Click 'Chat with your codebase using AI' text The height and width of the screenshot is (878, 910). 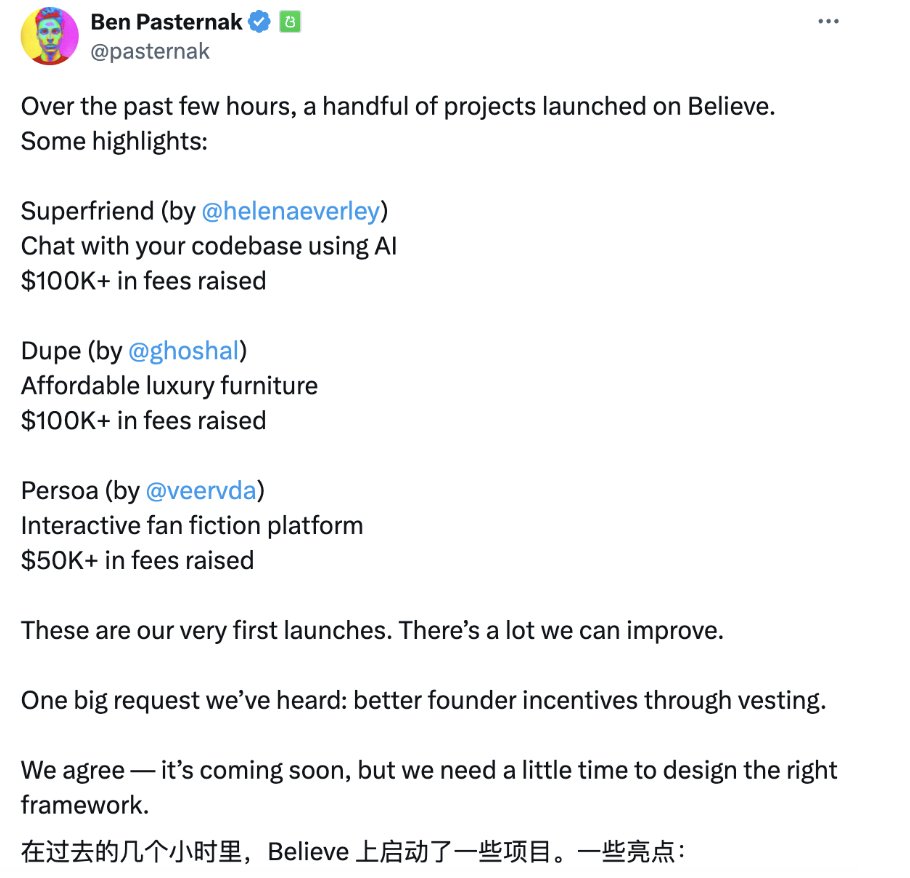coord(209,247)
